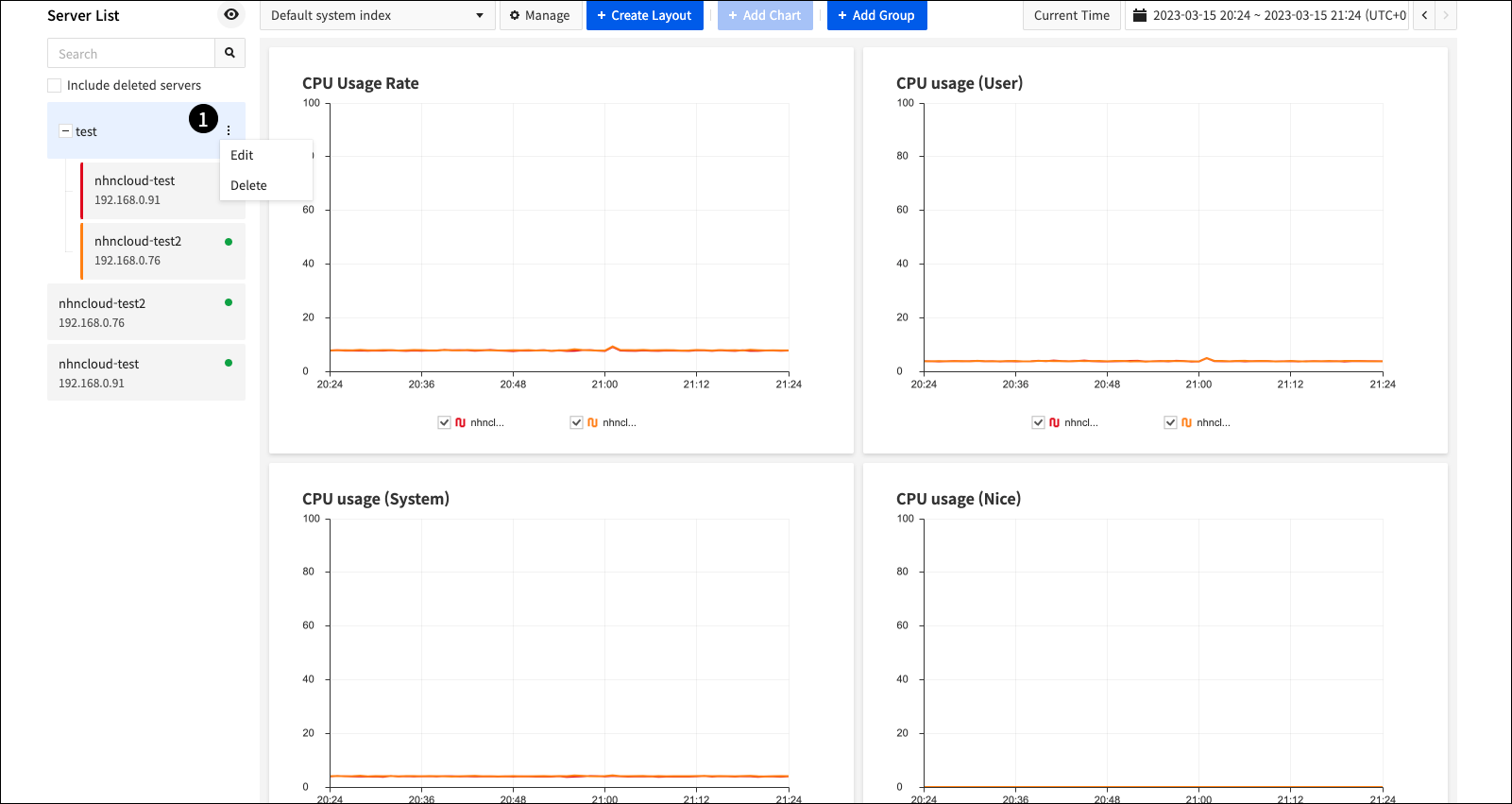The width and height of the screenshot is (1512, 804).
Task: Open the Default system index dropdown
Action: click(x=377, y=15)
